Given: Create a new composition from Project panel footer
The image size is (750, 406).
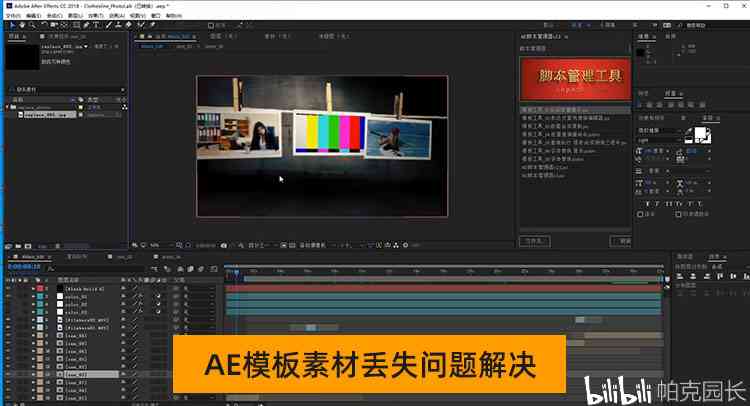Looking at the screenshot, I should (x=28, y=246).
